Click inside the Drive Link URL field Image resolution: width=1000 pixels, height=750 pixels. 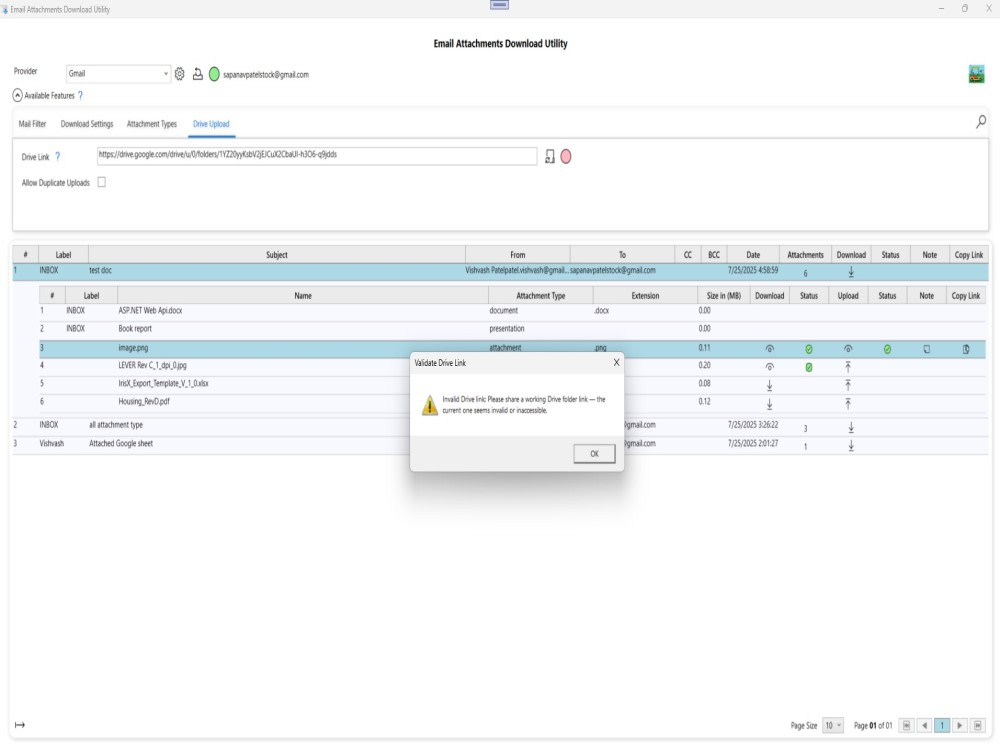tap(317, 156)
